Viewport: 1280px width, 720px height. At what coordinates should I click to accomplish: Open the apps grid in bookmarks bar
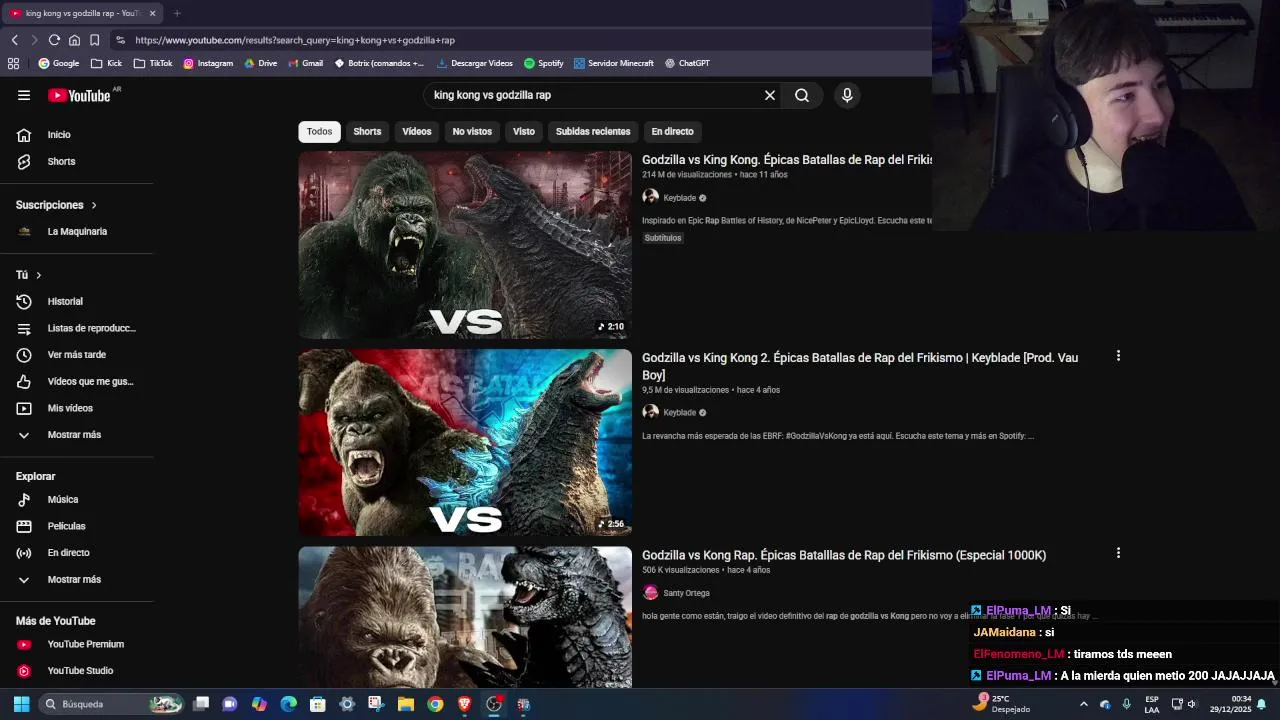[x=13, y=63]
